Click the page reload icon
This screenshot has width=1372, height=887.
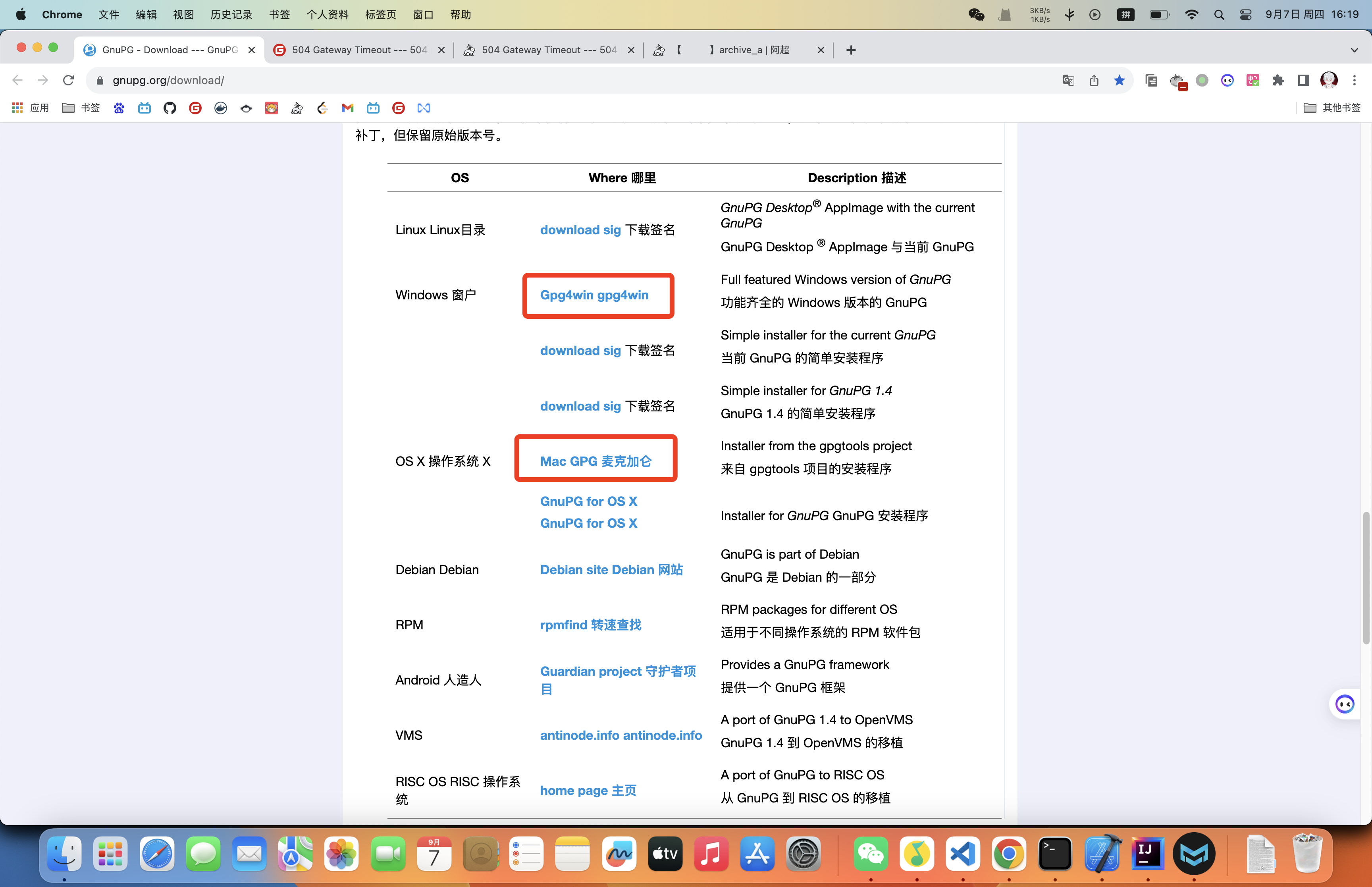(69, 80)
